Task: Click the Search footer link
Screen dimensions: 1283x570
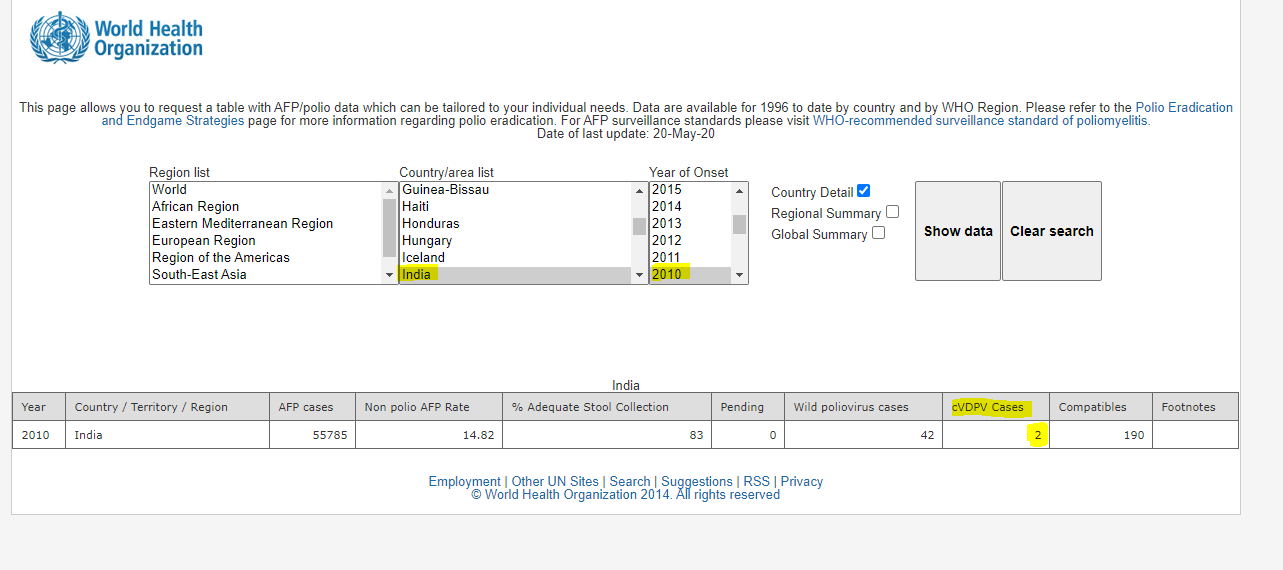Action: click(630, 482)
